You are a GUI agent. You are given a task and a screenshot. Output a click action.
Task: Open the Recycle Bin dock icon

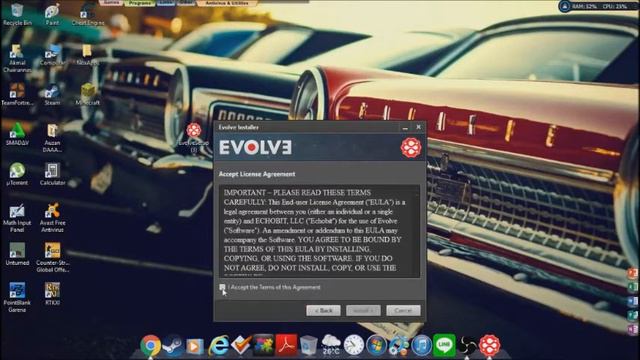[309, 346]
